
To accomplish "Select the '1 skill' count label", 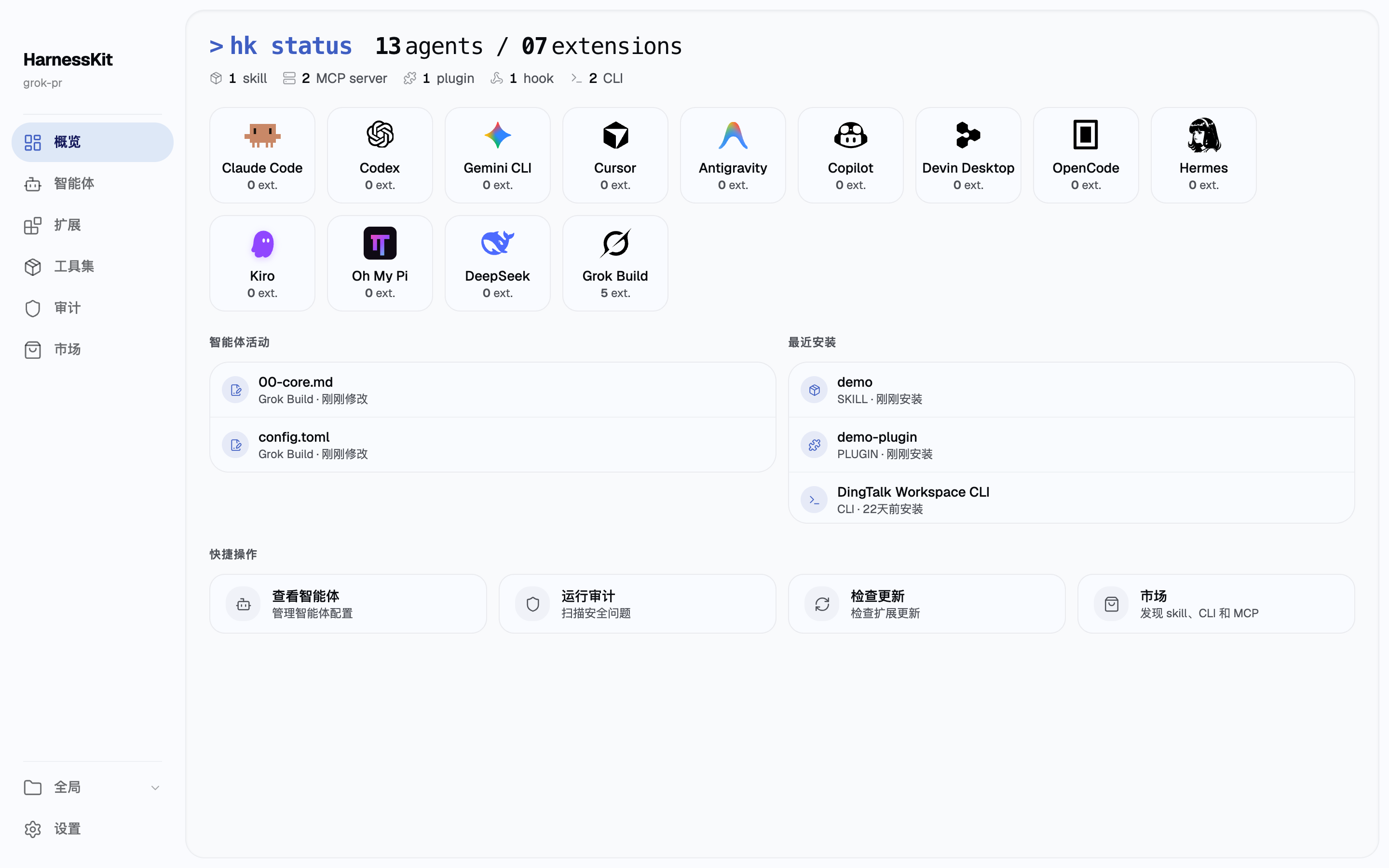I will tap(247, 78).
